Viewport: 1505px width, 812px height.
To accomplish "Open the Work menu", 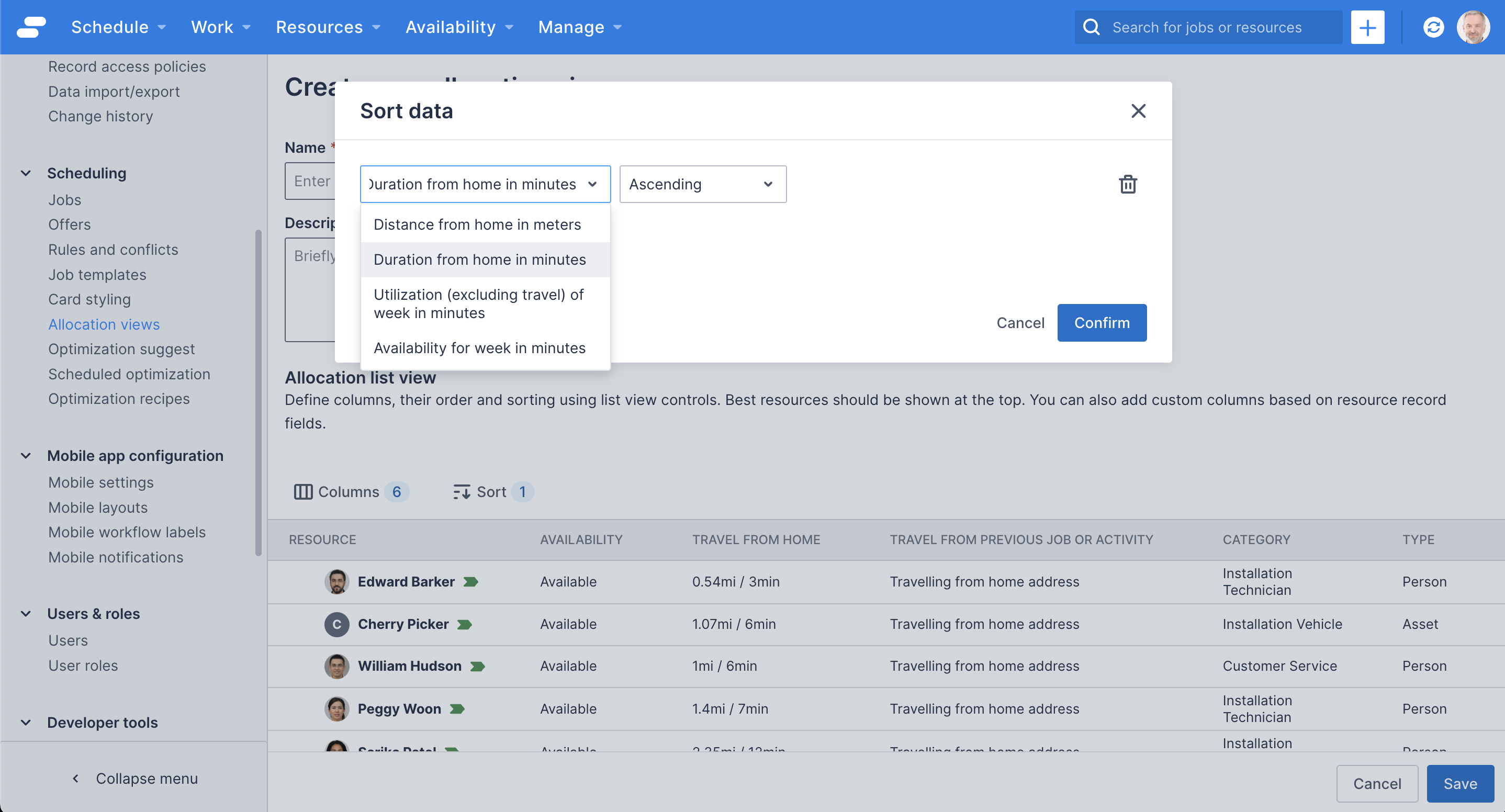I will 221,27.
